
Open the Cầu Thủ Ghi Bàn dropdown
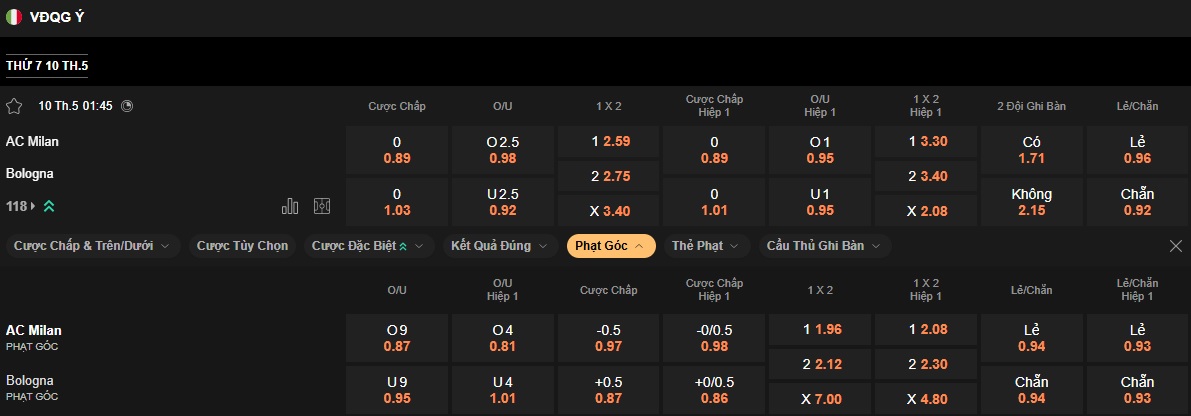824,246
